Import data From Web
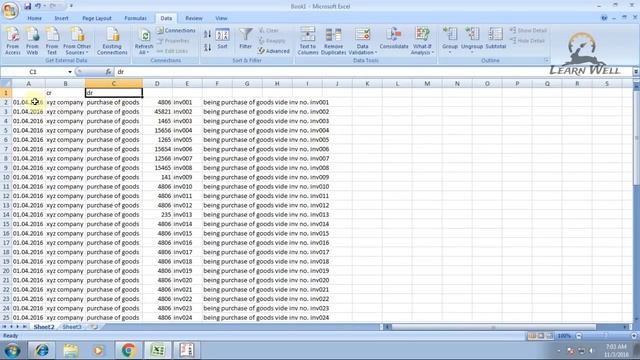Screen dimensions: 640x360 click(x=32, y=41)
